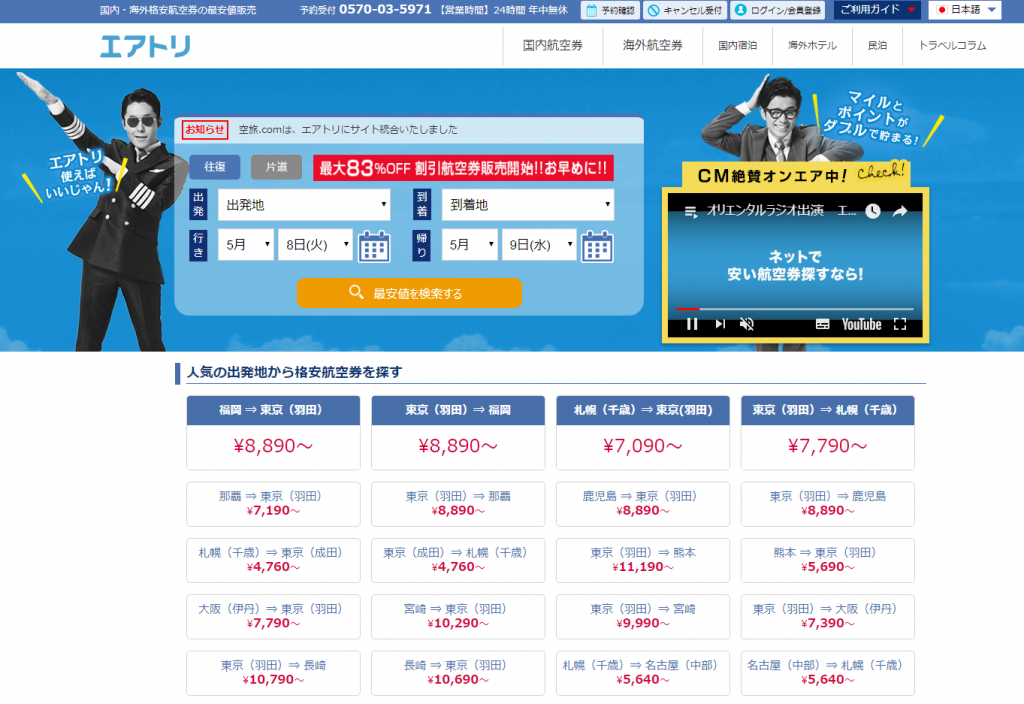Select 東京(羽田)⇒長崎 route

[x=273, y=673]
